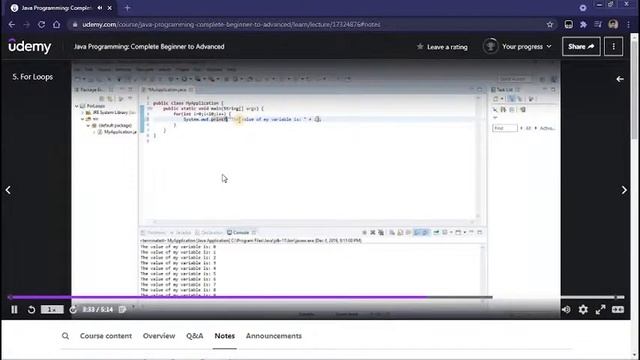The height and width of the screenshot is (360, 640).
Task: Open Chrome three-dot menu
Action: click(x=628, y=24)
